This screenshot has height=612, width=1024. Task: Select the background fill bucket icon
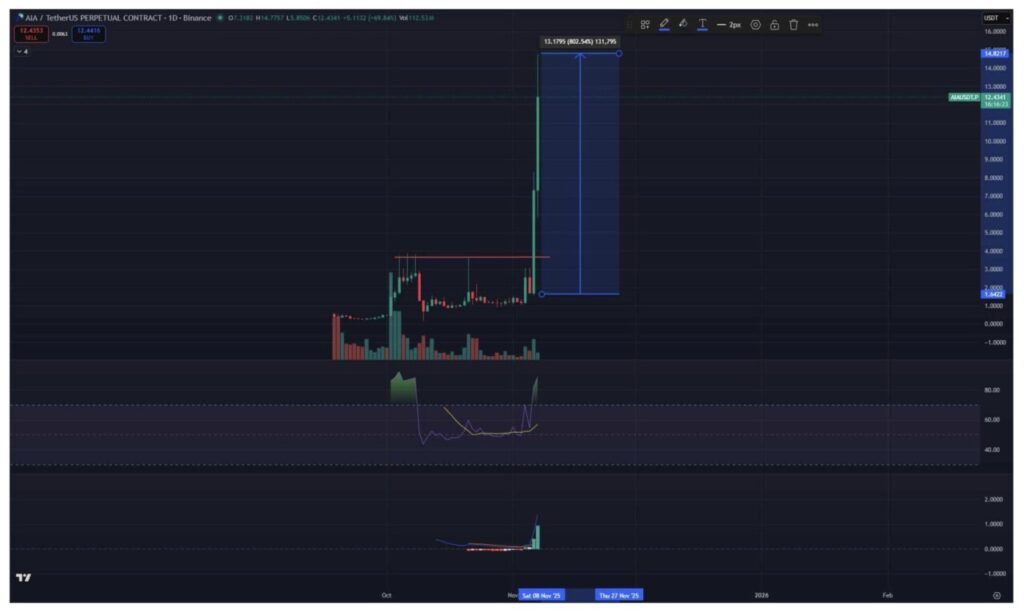(x=683, y=24)
